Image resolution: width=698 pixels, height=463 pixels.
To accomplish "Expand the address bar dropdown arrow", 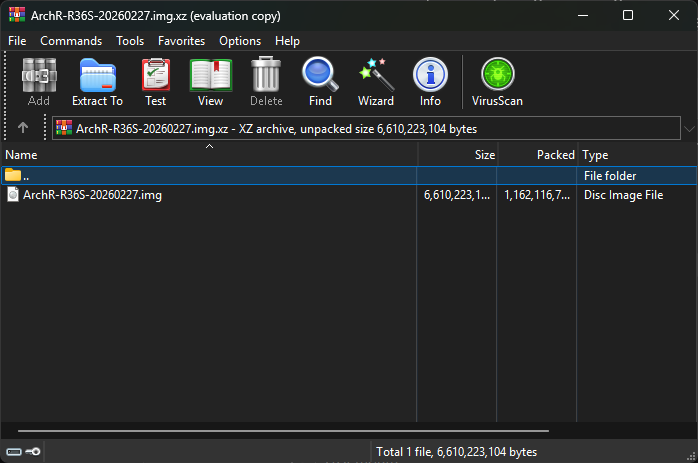I will pyautogui.click(x=689, y=129).
